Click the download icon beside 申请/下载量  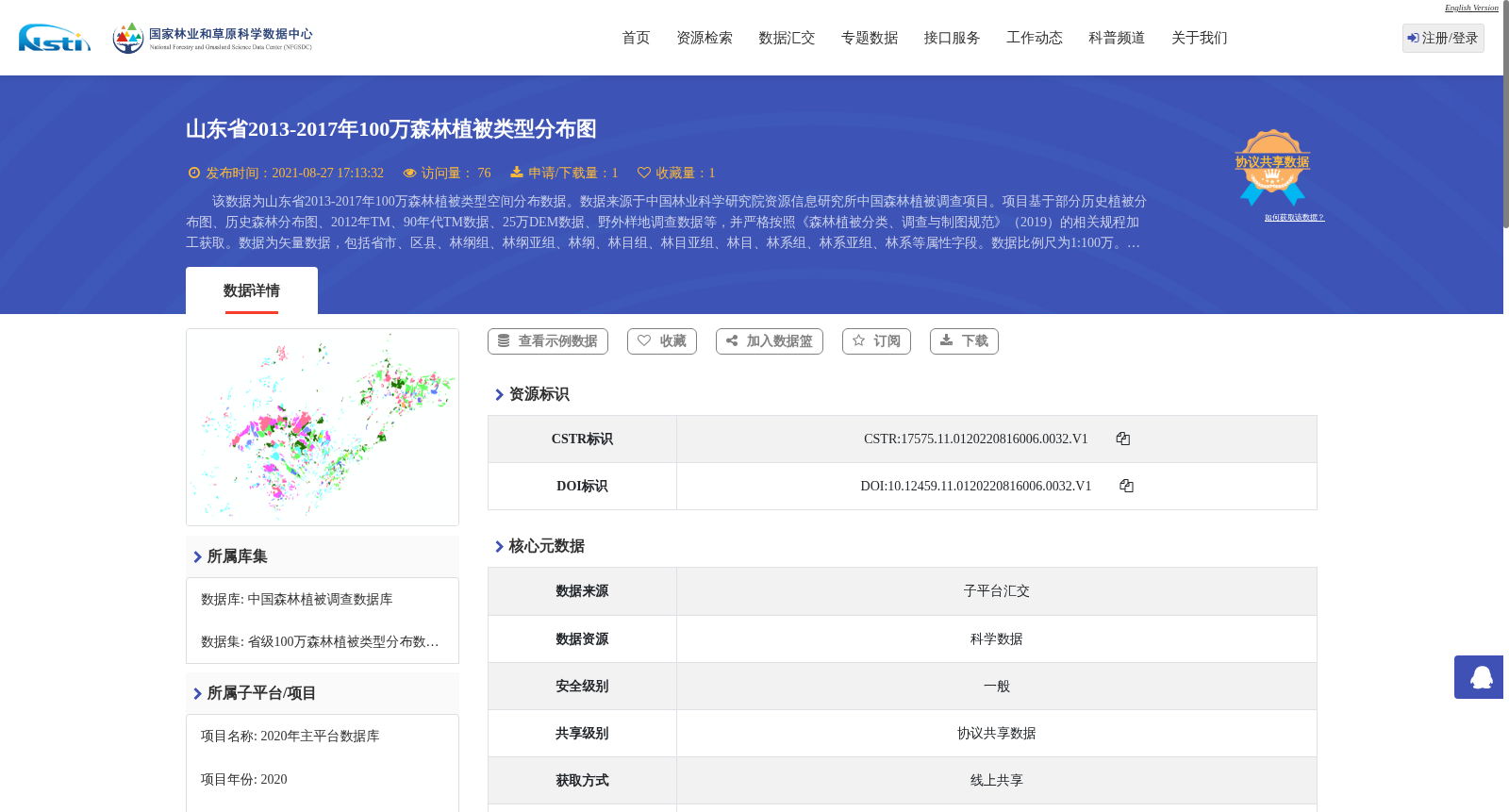[517, 173]
